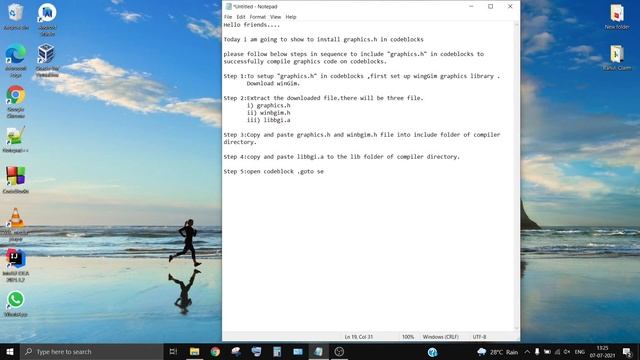The height and width of the screenshot is (360, 640).
Task: Click the UTF-8 encoding status bar entry
Action: click(479, 337)
